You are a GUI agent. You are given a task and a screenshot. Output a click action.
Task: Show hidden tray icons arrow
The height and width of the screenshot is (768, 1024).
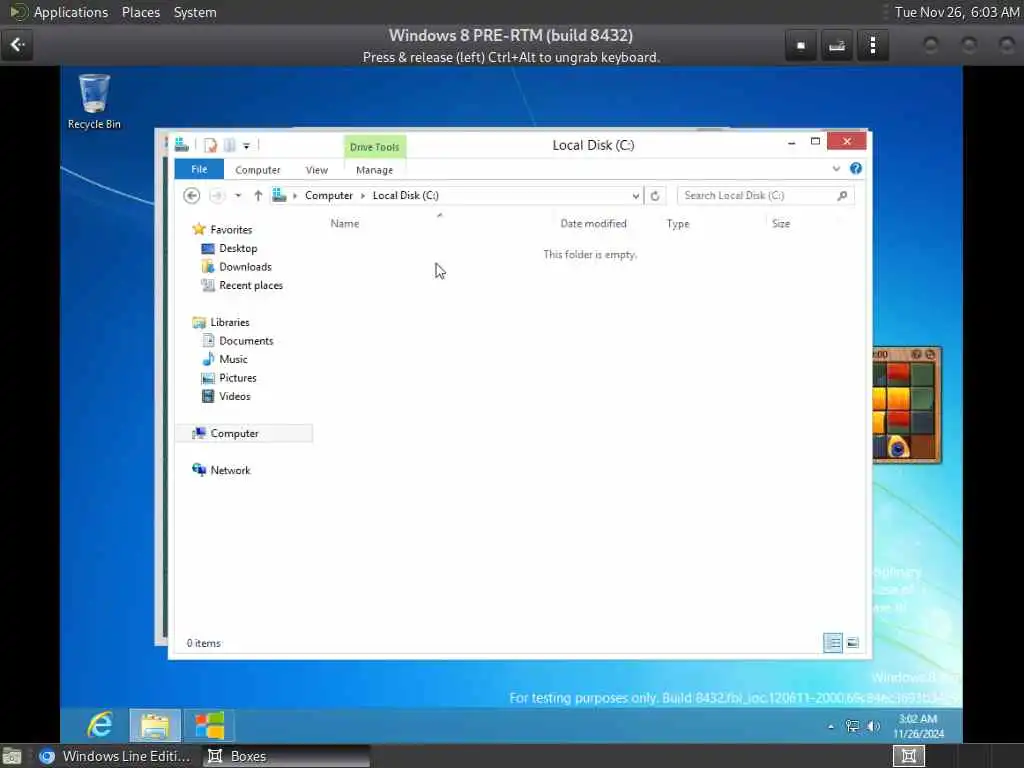click(831, 726)
